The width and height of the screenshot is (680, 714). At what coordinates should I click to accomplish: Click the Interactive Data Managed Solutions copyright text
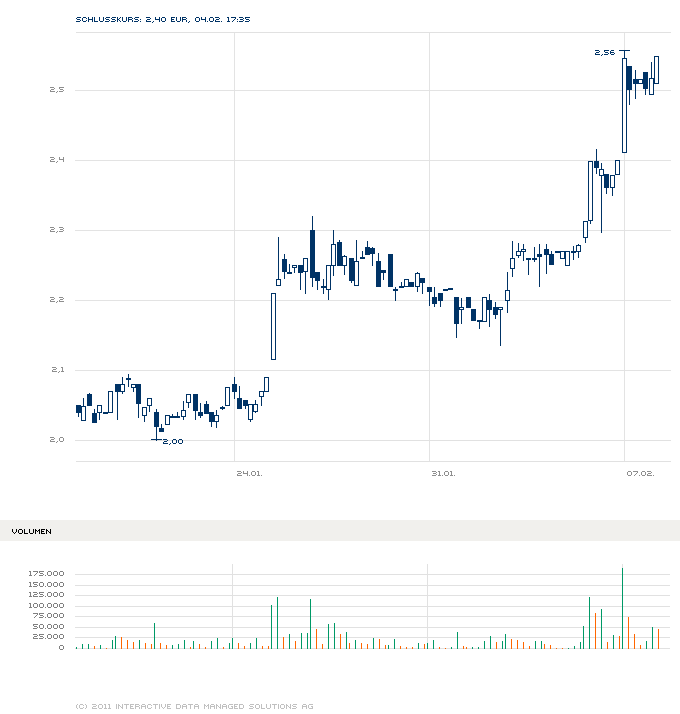pos(194,706)
